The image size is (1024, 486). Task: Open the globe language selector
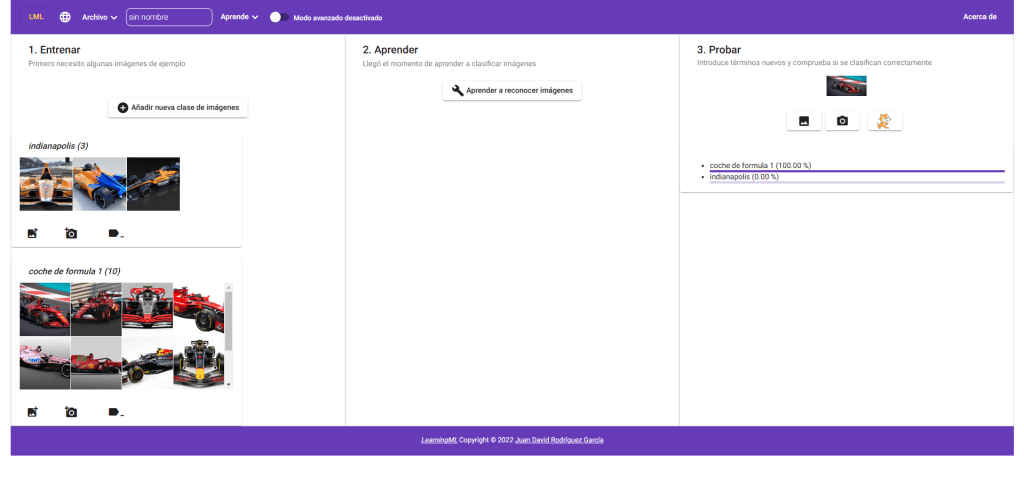pyautogui.click(x=65, y=17)
